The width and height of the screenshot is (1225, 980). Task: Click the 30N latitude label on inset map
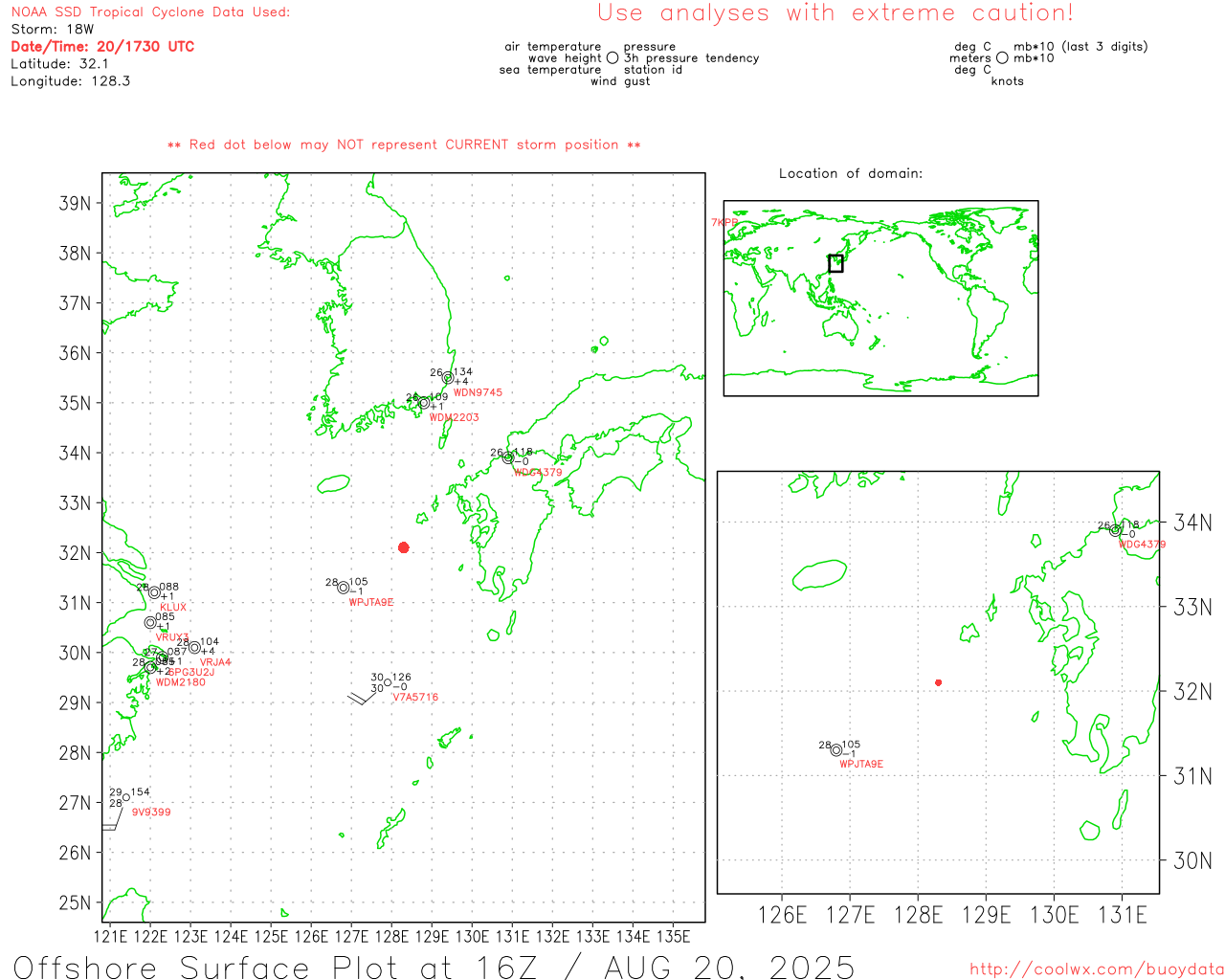point(1192,860)
